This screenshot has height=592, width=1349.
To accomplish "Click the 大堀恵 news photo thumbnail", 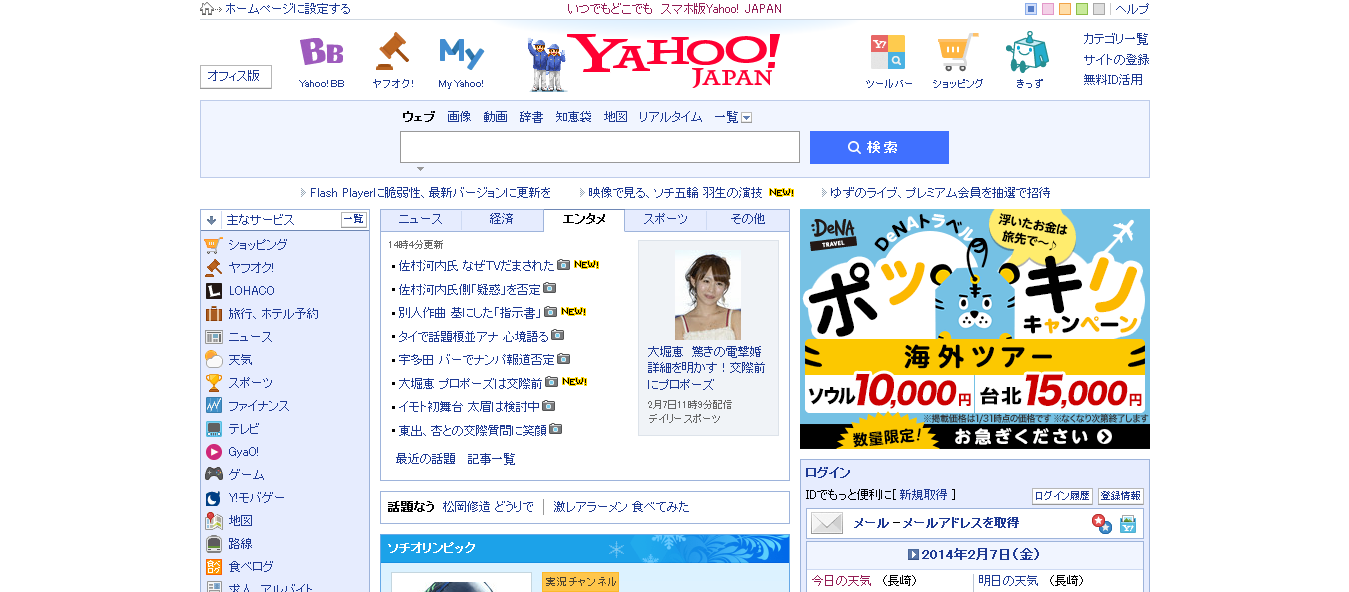I will 708,295.
